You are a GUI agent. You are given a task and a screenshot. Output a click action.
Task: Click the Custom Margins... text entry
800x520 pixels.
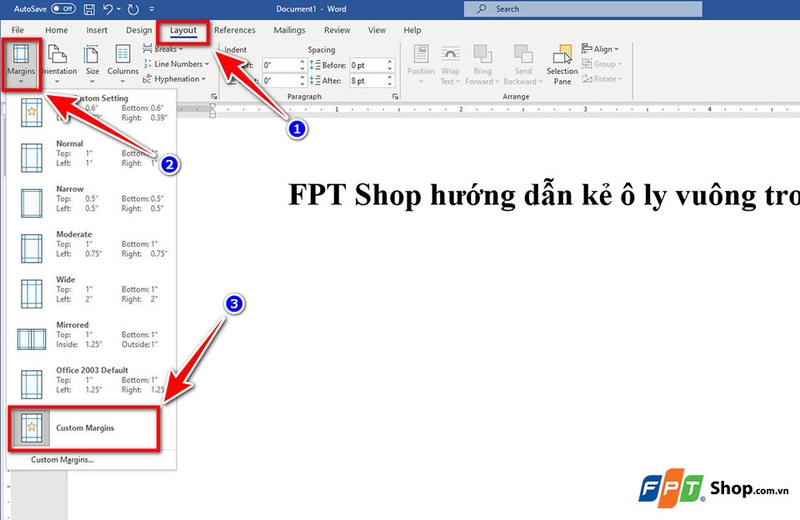tap(62, 460)
